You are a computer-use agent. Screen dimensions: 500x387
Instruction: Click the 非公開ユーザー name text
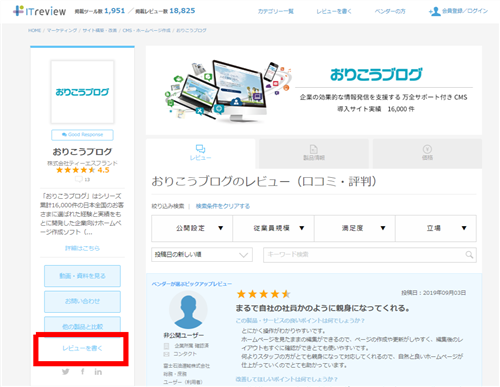(x=184, y=335)
